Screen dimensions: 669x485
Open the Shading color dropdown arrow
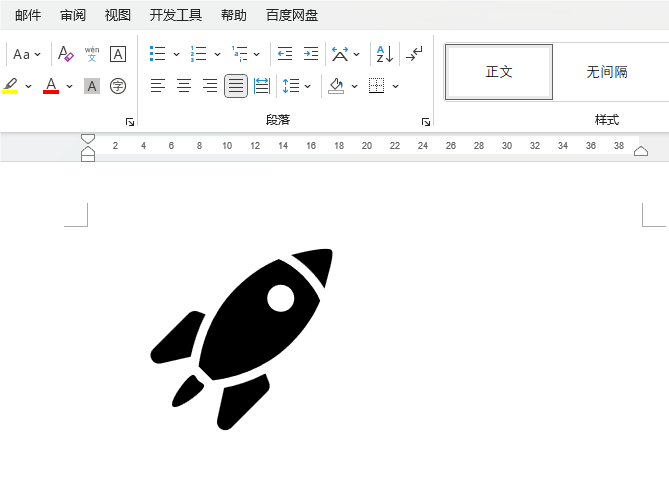pos(354,86)
